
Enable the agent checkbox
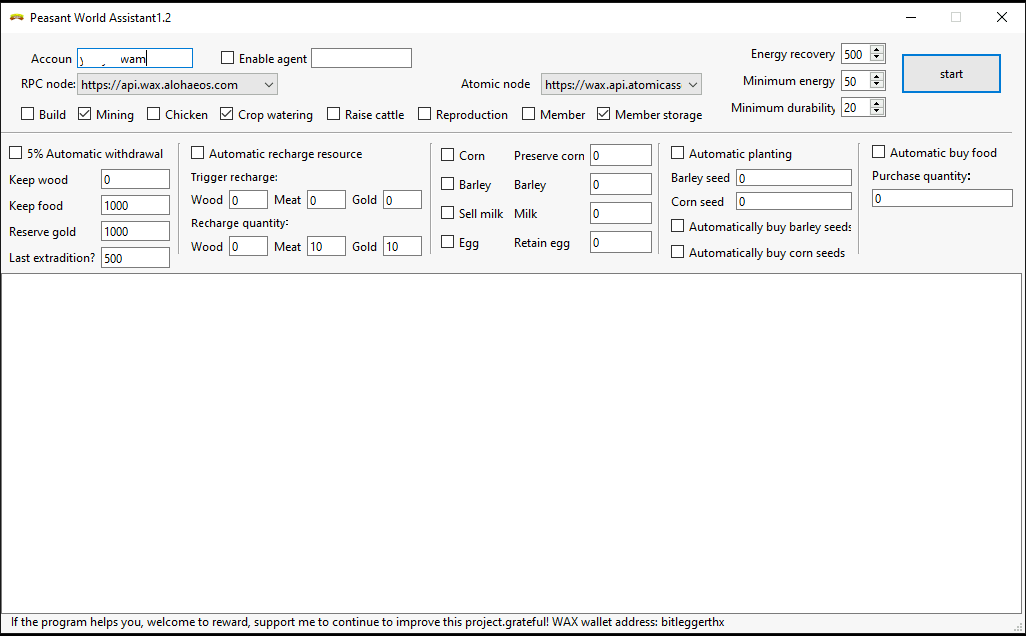click(x=227, y=58)
